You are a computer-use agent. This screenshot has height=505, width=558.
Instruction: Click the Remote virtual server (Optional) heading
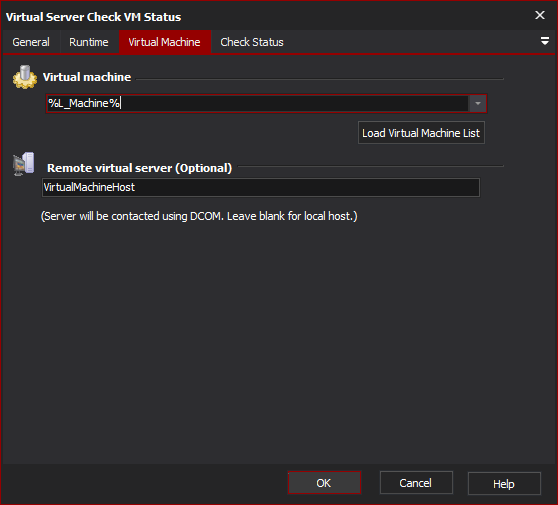(139, 168)
